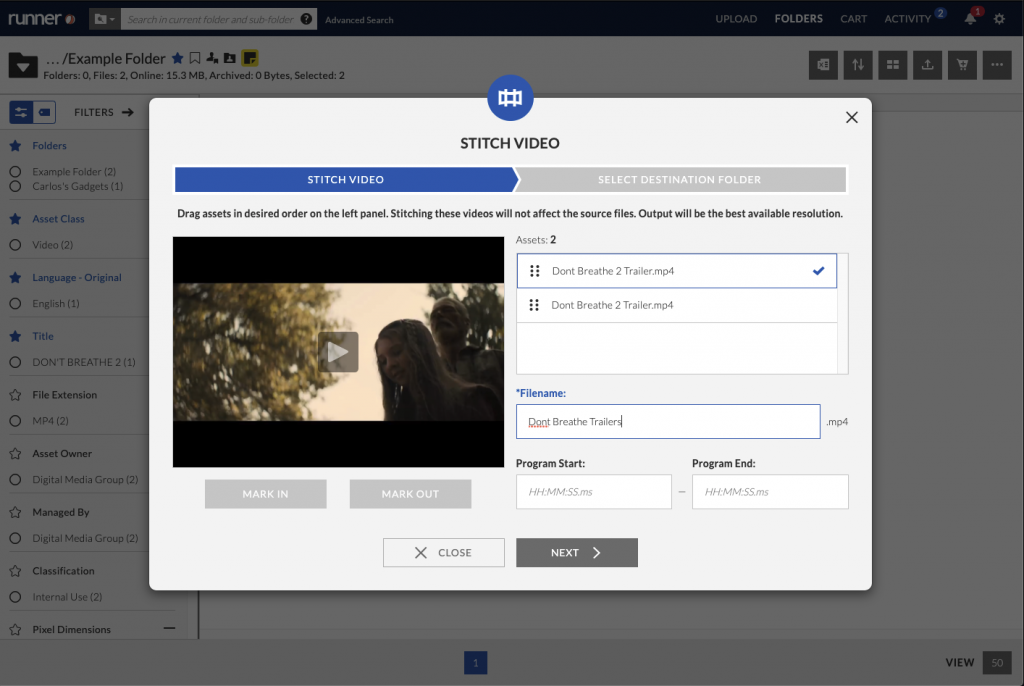Toggle star on Asset Class filter
Image resolution: width=1024 pixels, height=686 pixels.
click(x=16, y=219)
